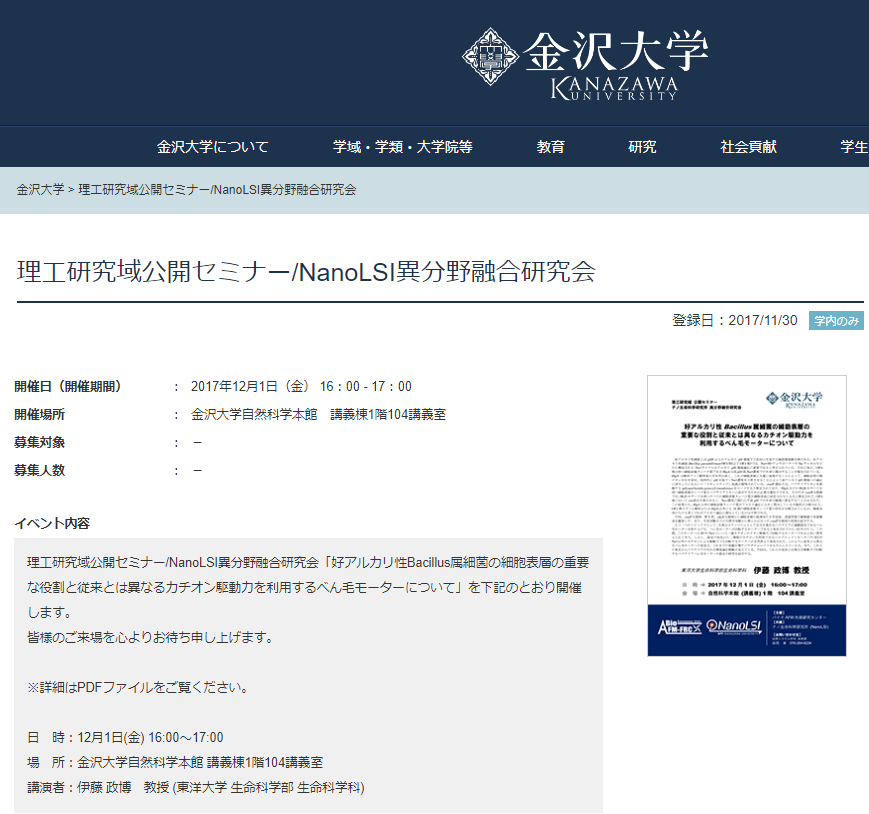Click the 登録日 2017/11/30 text

[x=735, y=321]
